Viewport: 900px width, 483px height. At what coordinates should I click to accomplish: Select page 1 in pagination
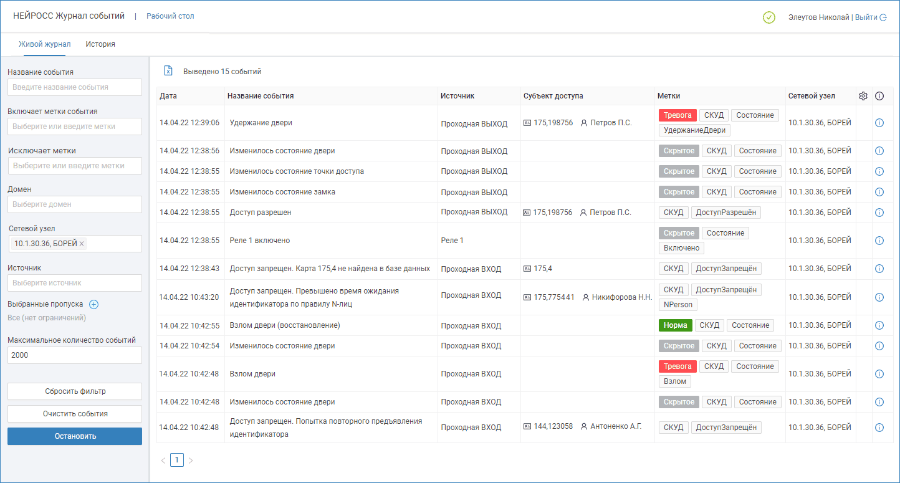(177, 460)
